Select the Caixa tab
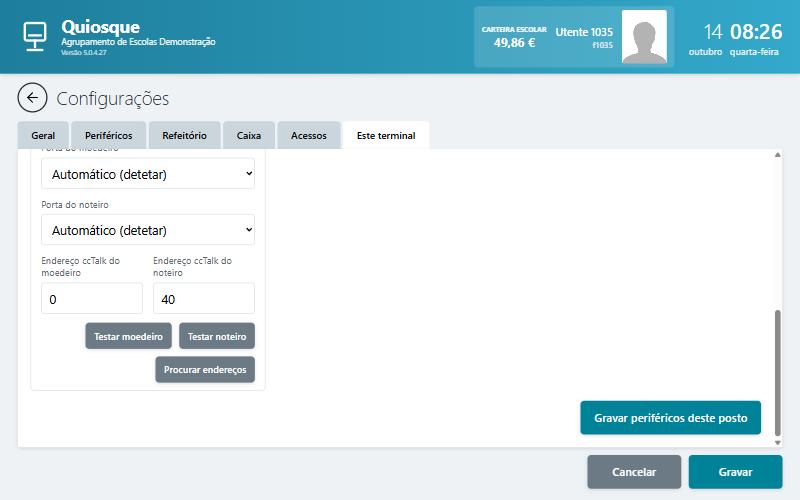800x500 pixels. click(x=249, y=135)
